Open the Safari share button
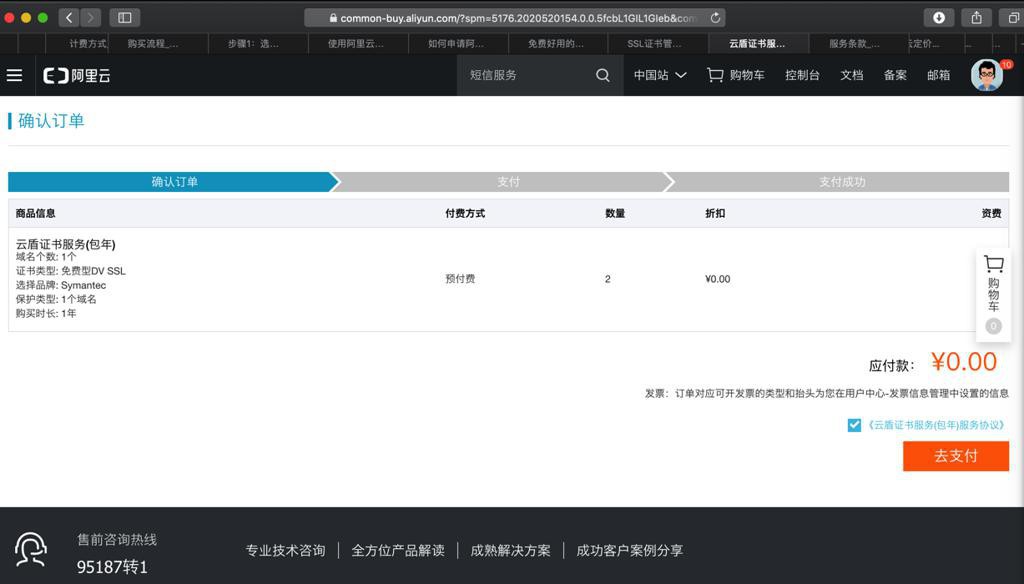This screenshot has height=584, width=1024. [x=976, y=18]
